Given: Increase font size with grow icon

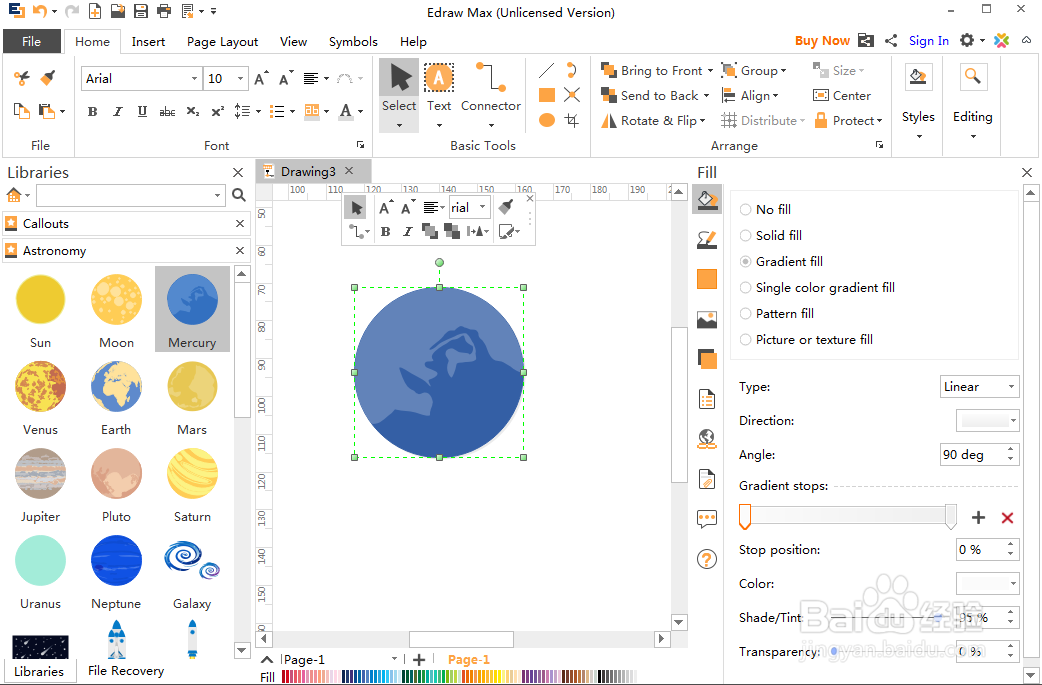Looking at the screenshot, I should tap(261, 78).
